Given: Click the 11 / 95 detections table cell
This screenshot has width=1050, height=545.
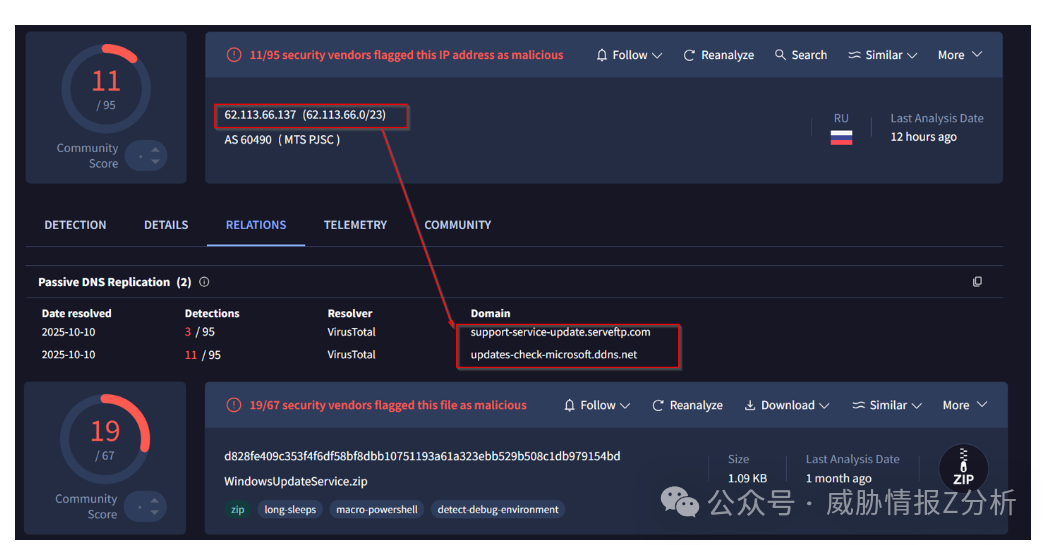Looking at the screenshot, I should pos(202,355).
